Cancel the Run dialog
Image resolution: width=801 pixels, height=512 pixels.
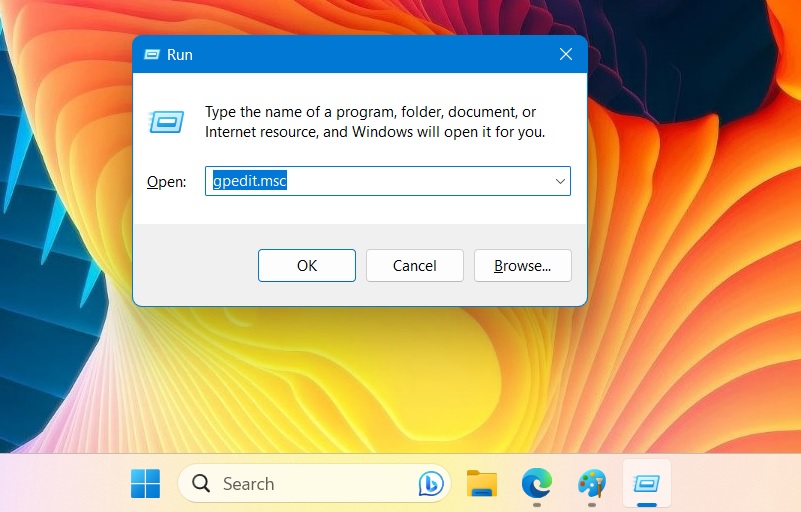(x=414, y=266)
